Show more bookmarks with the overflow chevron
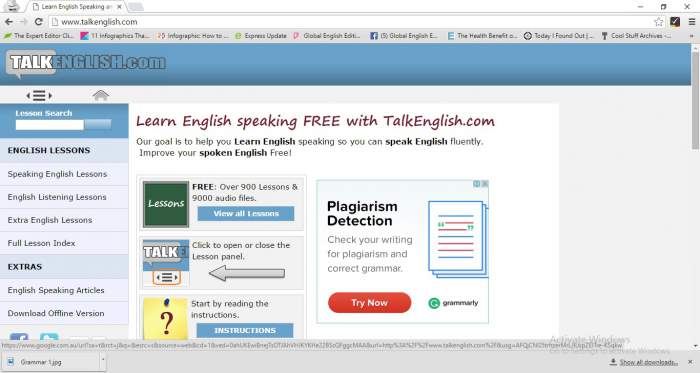The image size is (700, 373). (692, 36)
